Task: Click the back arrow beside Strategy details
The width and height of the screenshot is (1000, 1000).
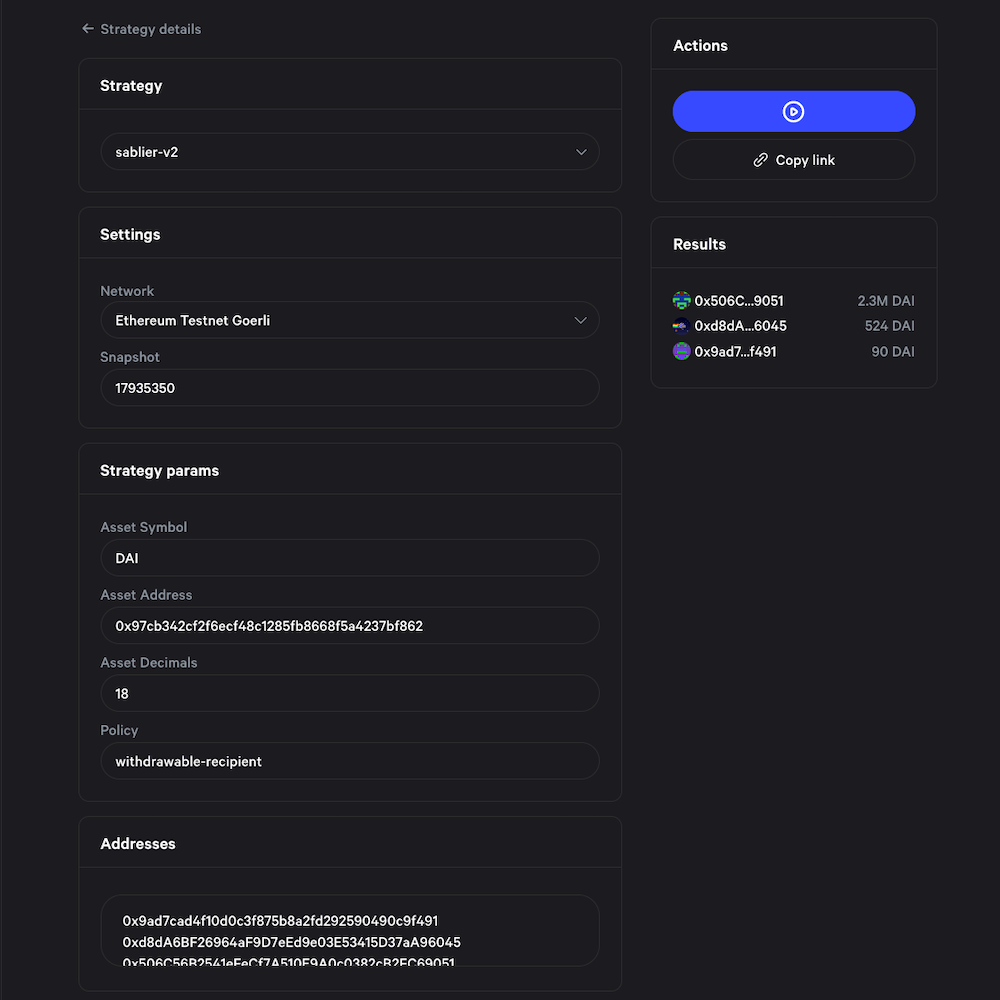Action: [x=88, y=29]
